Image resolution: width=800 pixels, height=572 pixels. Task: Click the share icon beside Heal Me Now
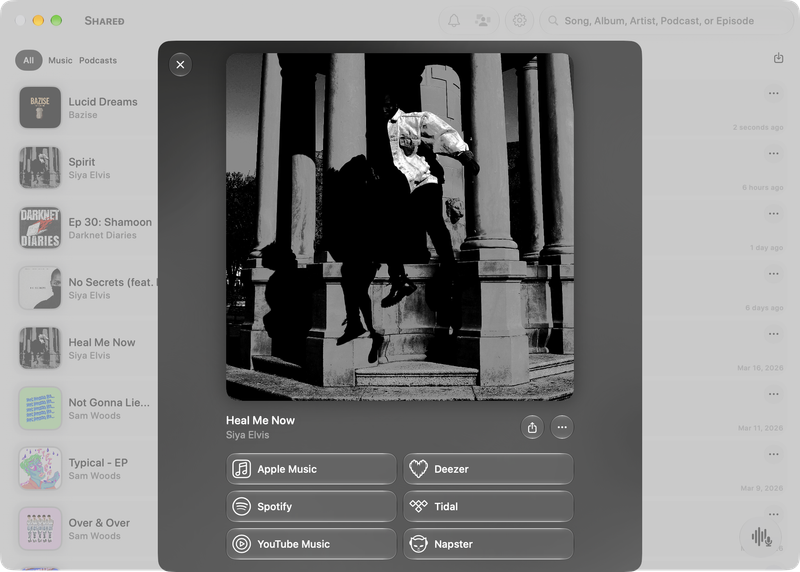pyautogui.click(x=532, y=428)
